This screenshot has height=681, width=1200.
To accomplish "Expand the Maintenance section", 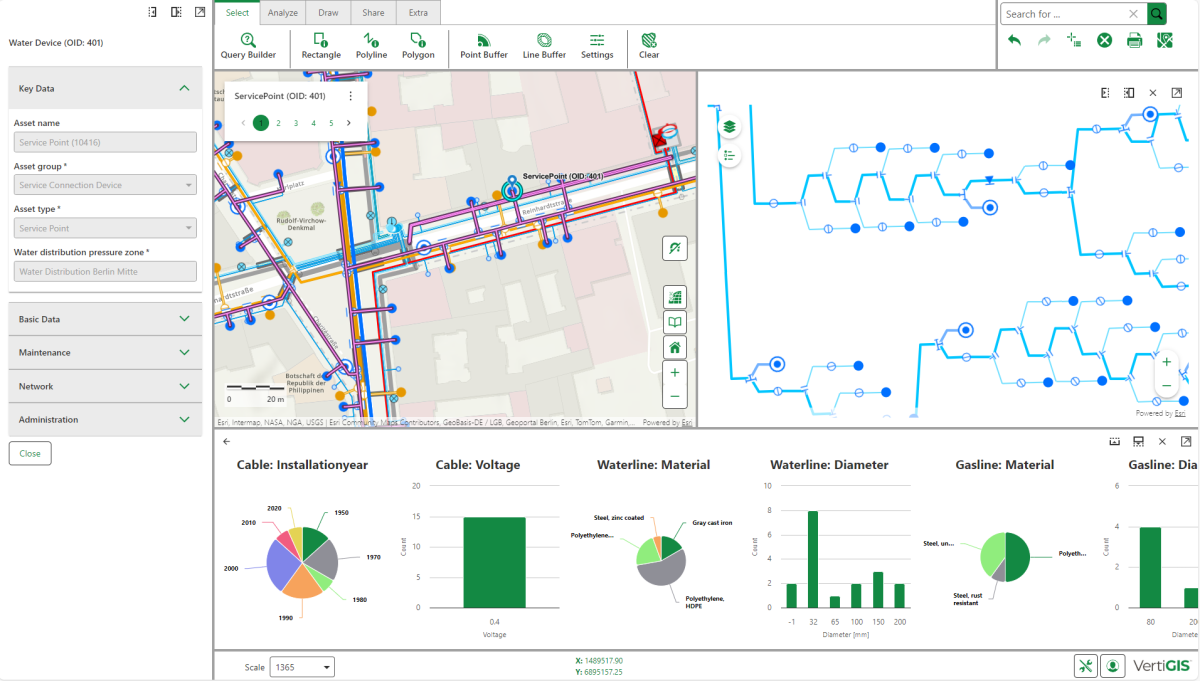I will pos(184,352).
